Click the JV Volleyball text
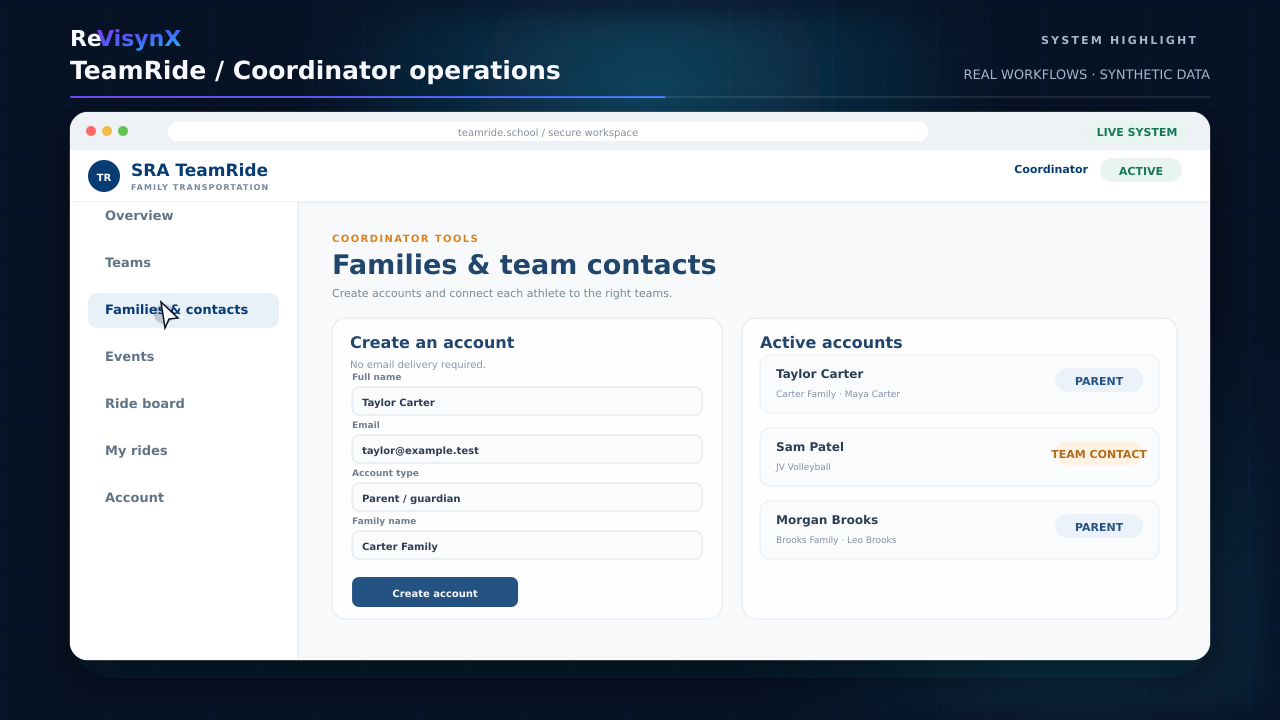Viewport: 1280px width, 720px height. coord(803,467)
